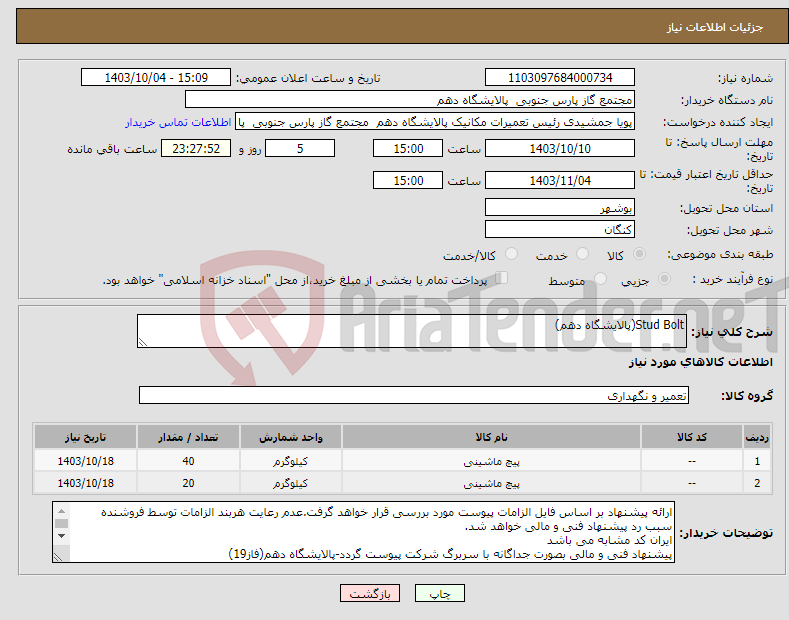Screen dimensions: 789x620
Task: Open buyer contact info link
Action: click(178, 122)
